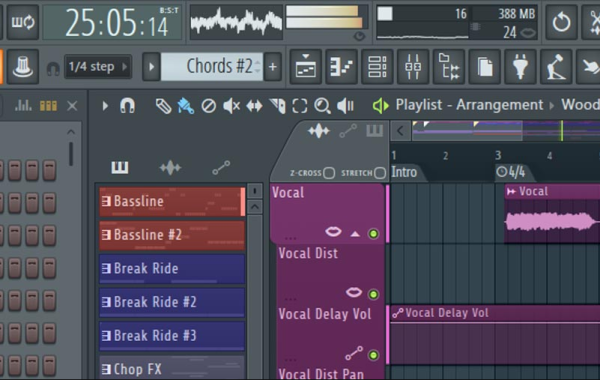Click the left chevron beside the arrangement overview
The height and width of the screenshot is (380, 600).
[400, 131]
